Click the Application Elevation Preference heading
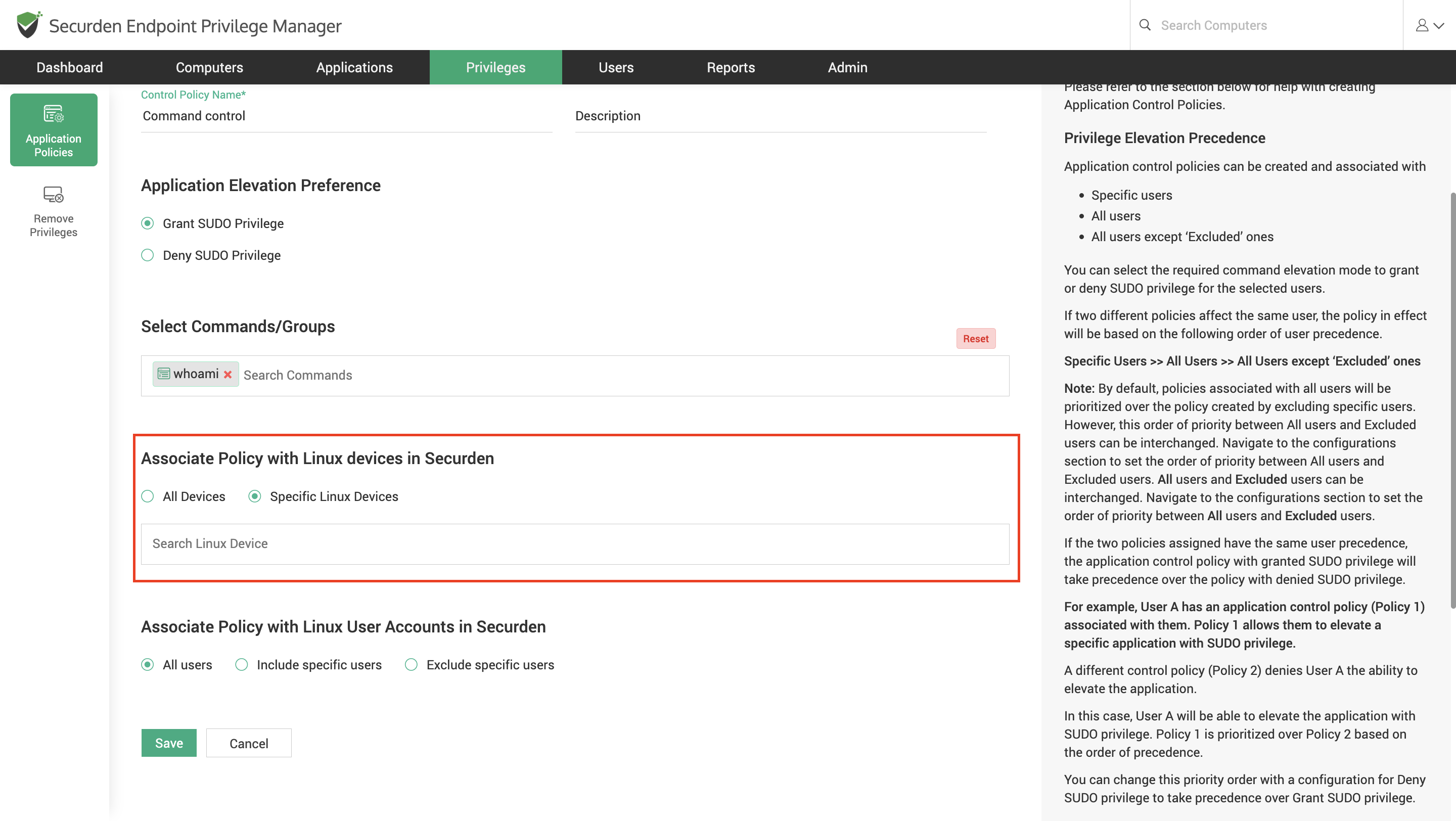 click(x=260, y=186)
